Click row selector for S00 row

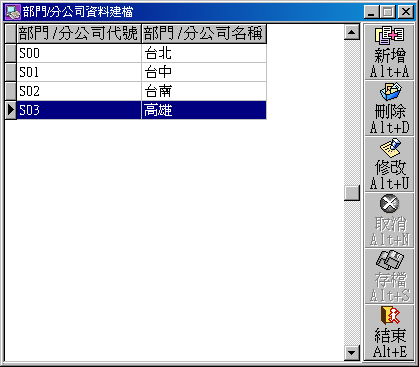(11, 53)
